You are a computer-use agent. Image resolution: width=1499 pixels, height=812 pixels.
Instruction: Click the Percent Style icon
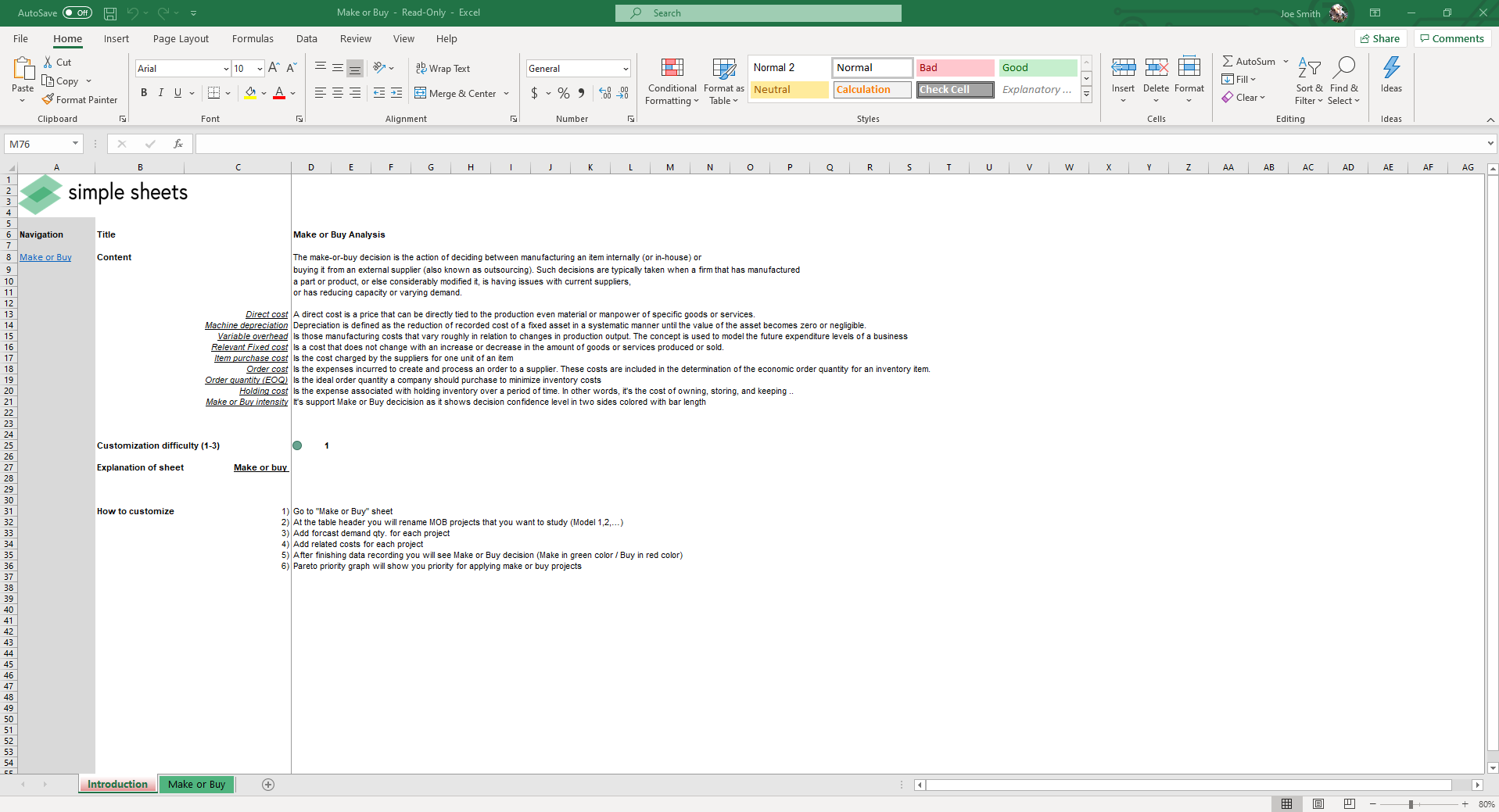coord(563,93)
